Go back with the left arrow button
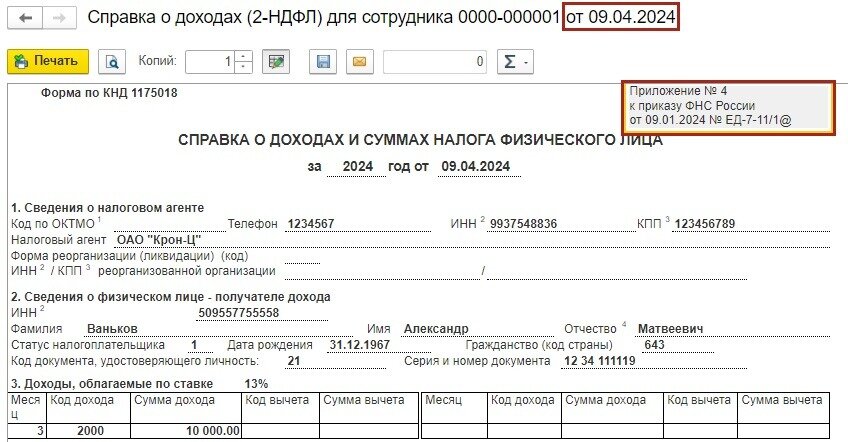This screenshot has height=442, width=848. (25, 18)
